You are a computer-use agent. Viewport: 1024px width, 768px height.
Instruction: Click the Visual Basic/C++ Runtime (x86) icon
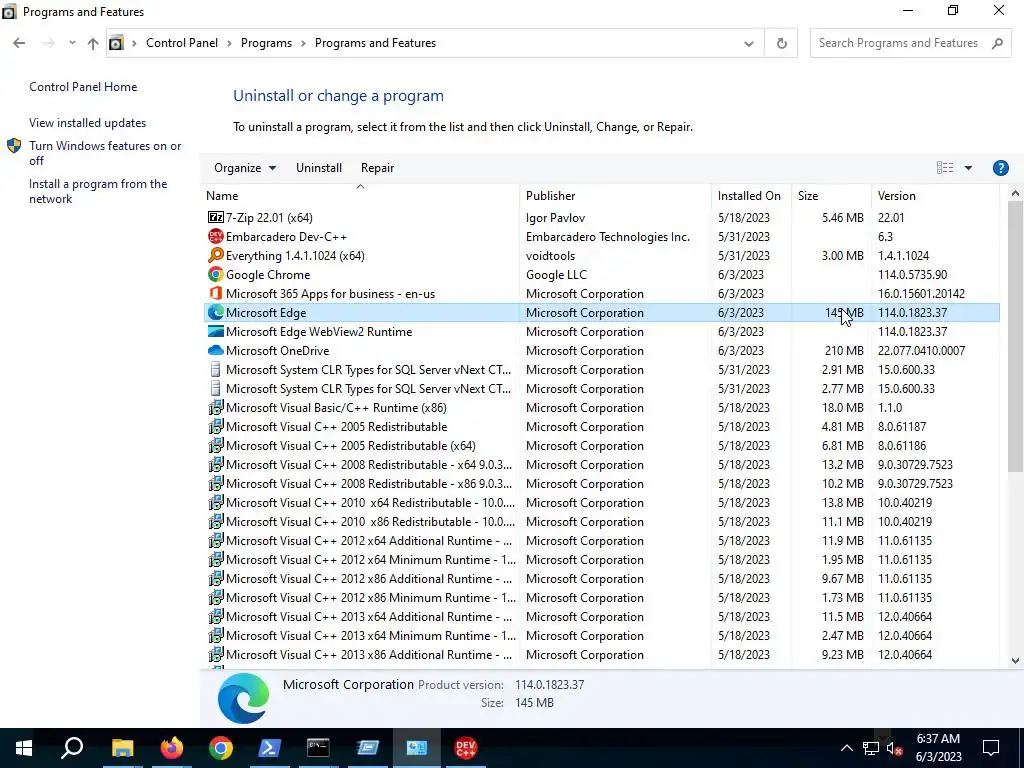[x=216, y=408]
